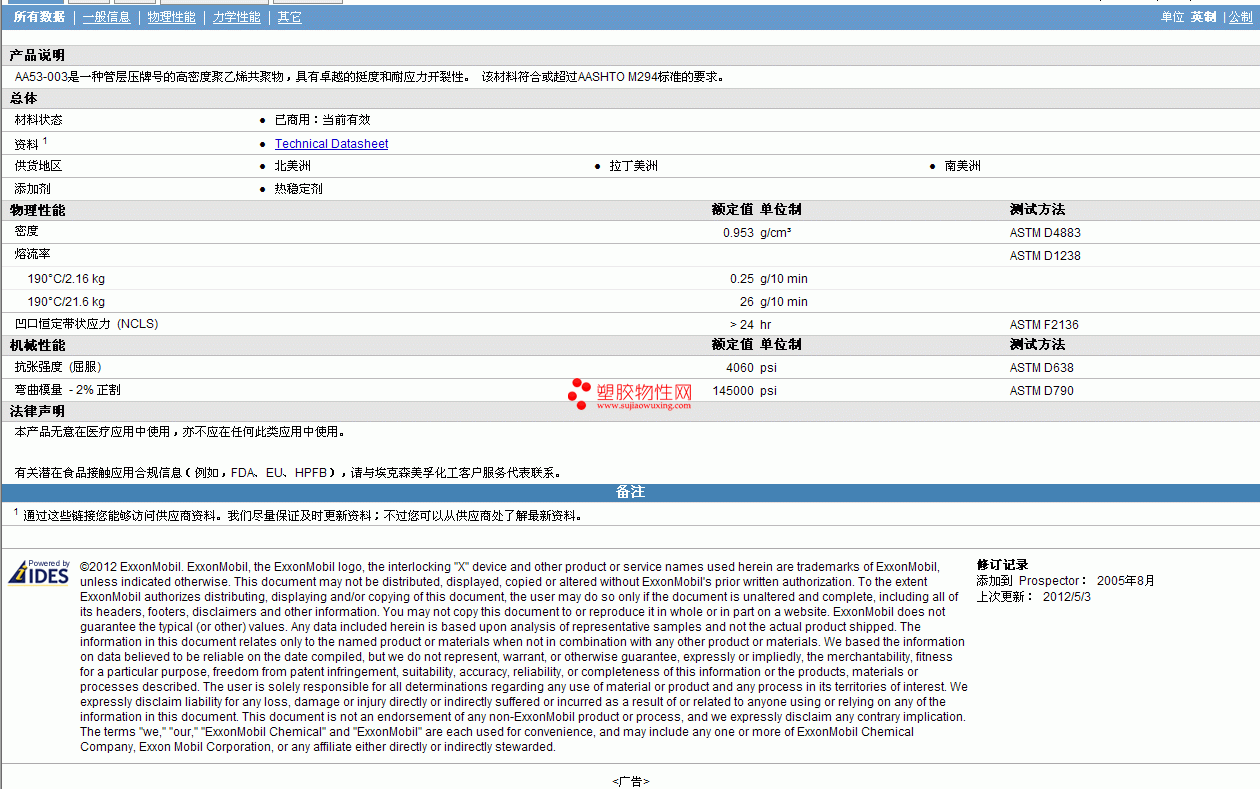Select ASTM D638 test method text
The width and height of the screenshot is (1260, 789).
[1041, 368]
